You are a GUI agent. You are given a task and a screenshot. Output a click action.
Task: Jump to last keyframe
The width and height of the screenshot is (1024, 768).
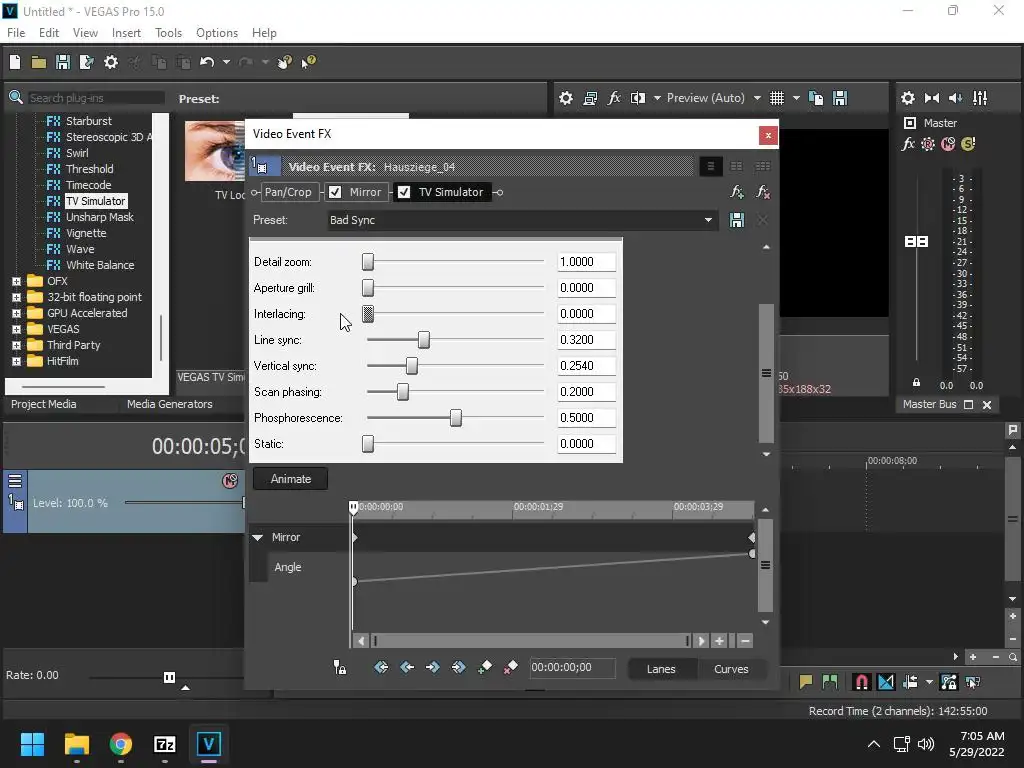pos(458,667)
